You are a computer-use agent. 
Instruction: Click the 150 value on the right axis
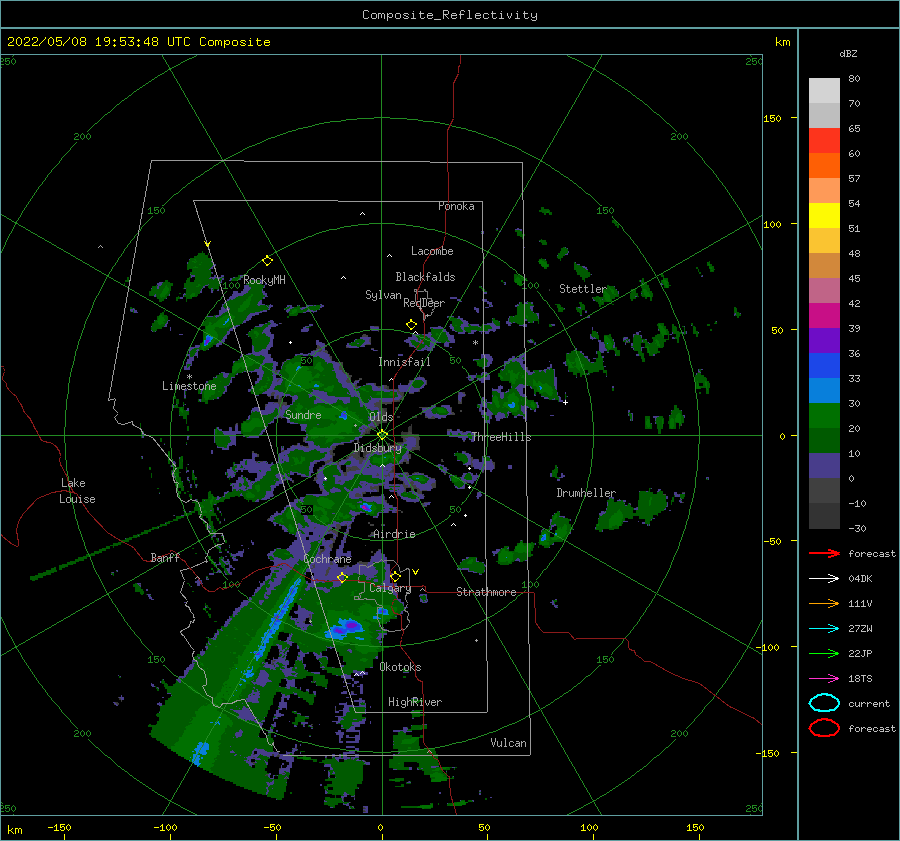(772, 118)
